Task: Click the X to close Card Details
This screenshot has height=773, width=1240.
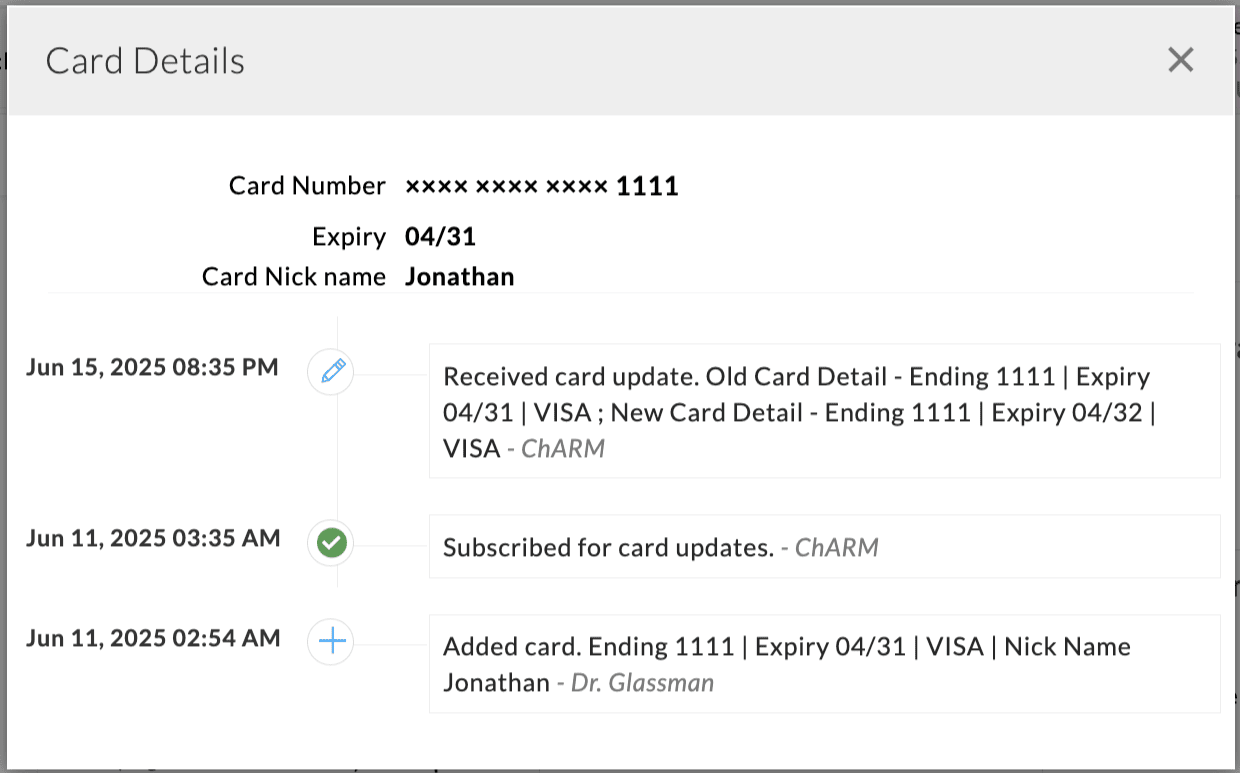Action: point(1181,60)
